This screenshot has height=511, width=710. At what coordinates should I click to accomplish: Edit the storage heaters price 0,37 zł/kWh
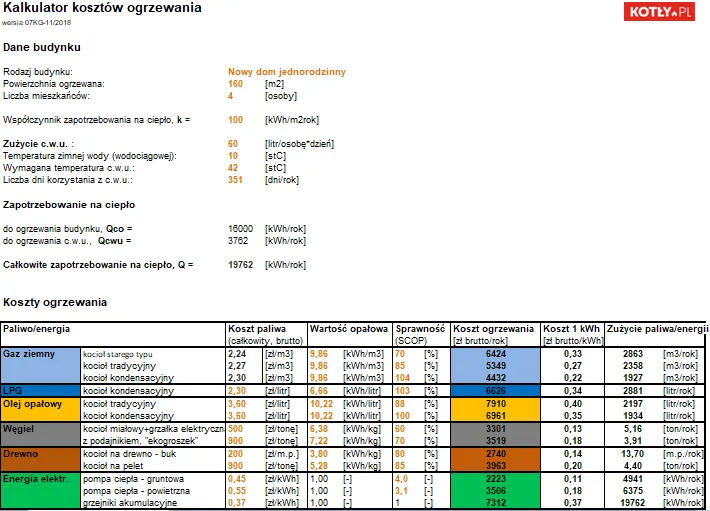click(x=237, y=502)
